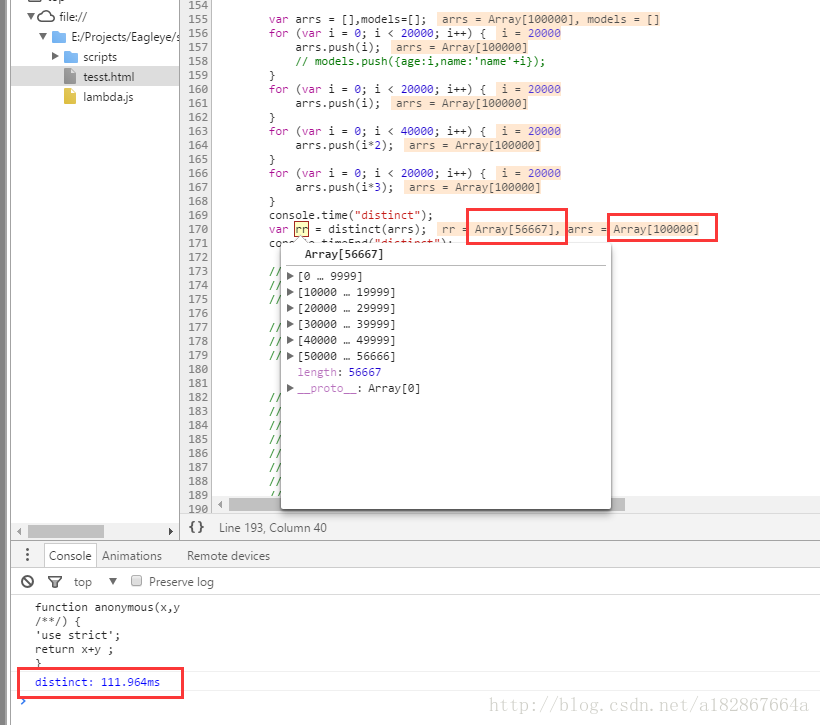The width and height of the screenshot is (820, 725).
Task: Click 'arrs.push(i*2);' on line 164
Action: pos(345,145)
